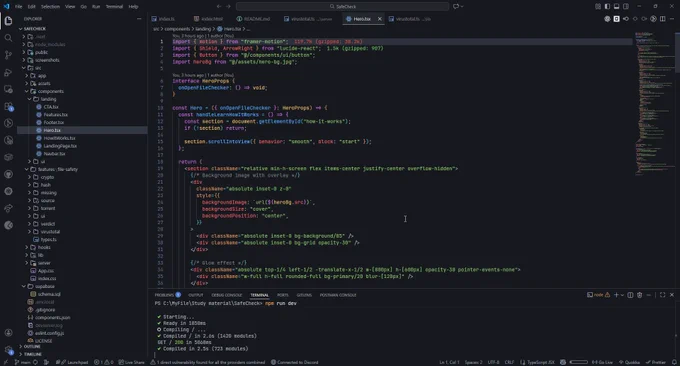Toggle Prettier in the status bar

coord(656,362)
